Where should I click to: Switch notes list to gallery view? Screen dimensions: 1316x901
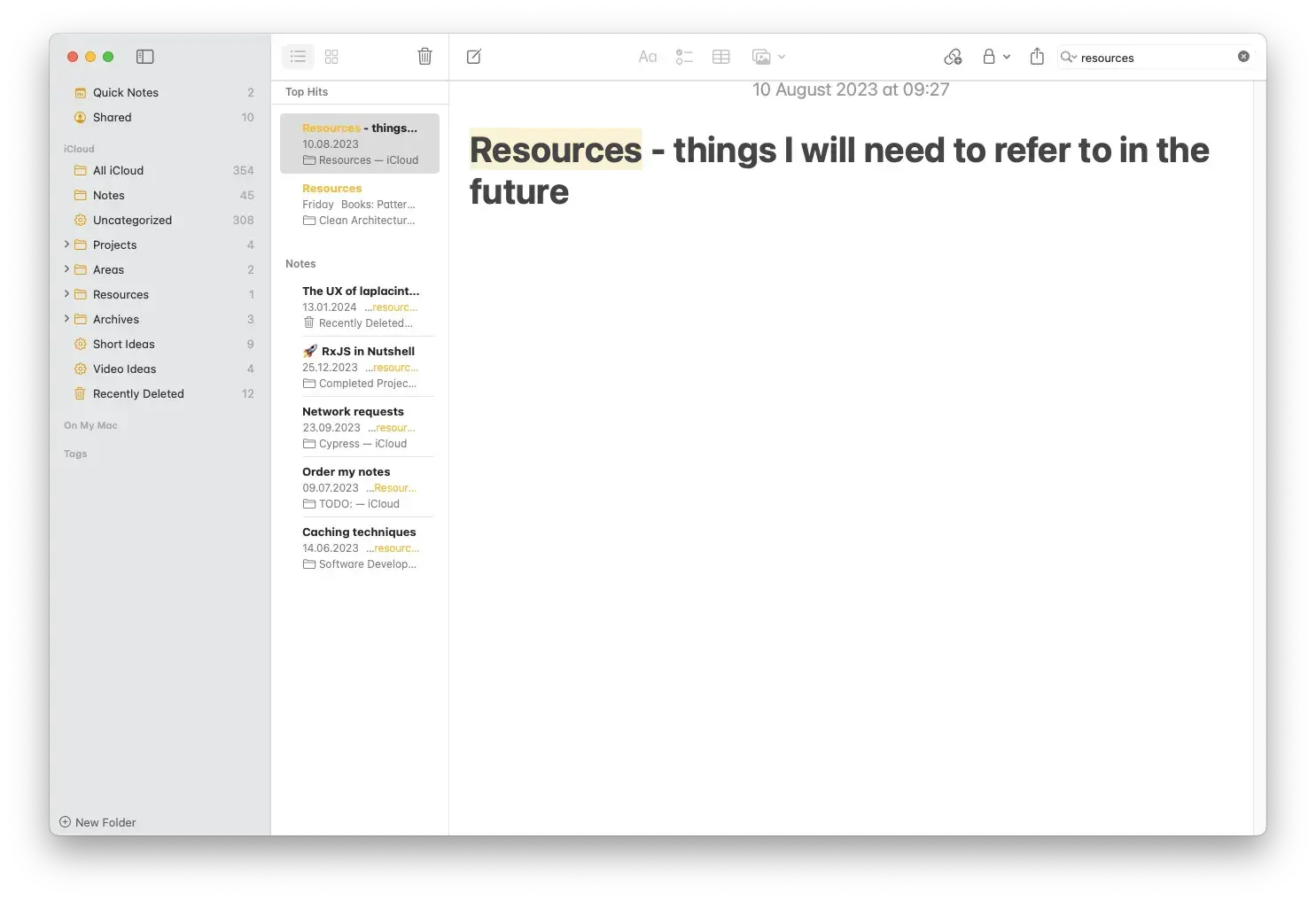pos(331,56)
